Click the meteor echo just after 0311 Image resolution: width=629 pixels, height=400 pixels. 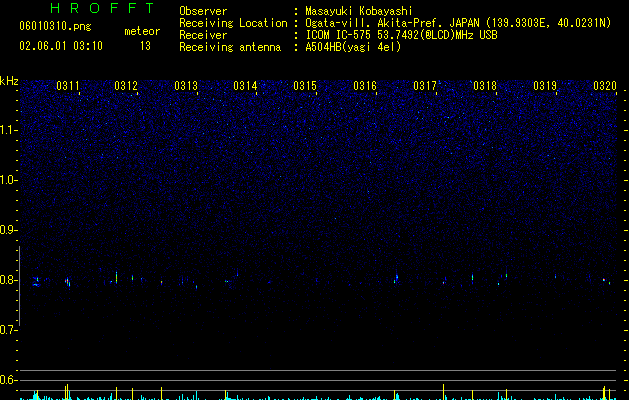(67, 282)
